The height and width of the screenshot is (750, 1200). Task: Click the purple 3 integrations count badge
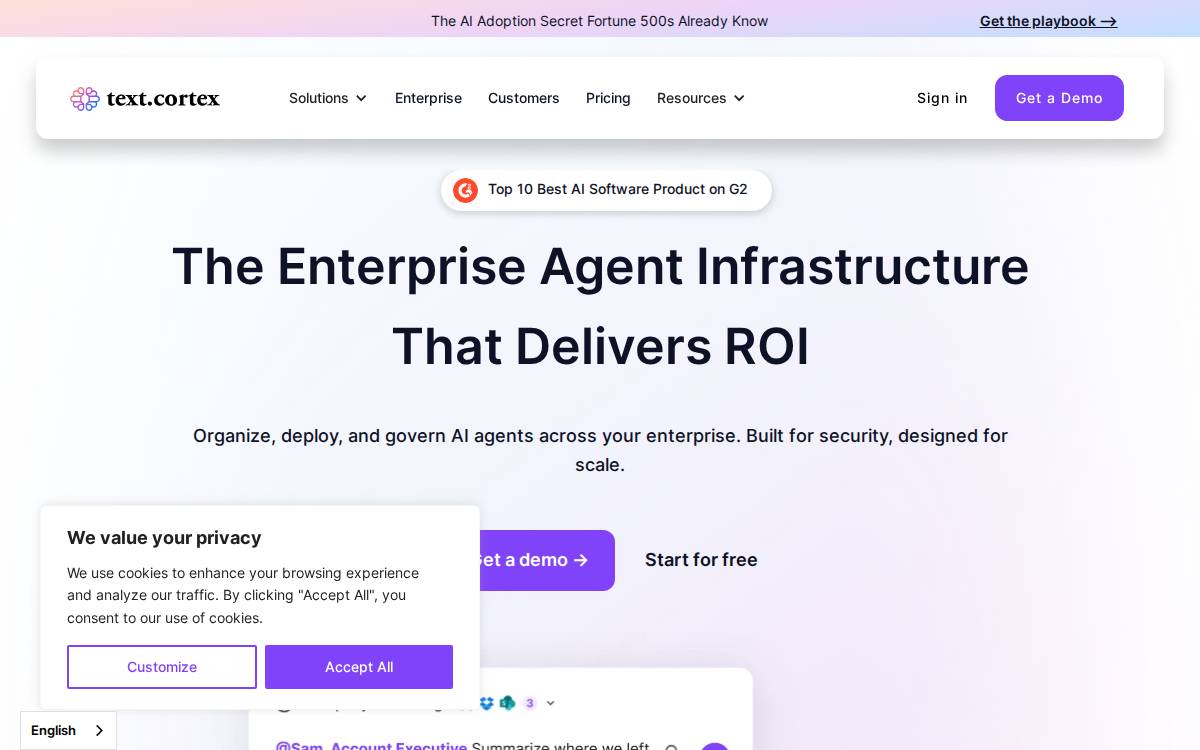tap(530, 703)
